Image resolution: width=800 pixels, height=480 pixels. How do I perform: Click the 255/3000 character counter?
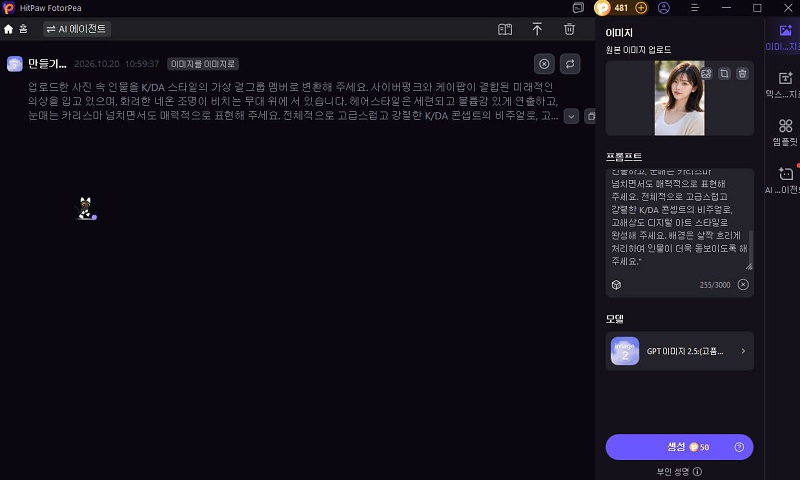tap(715, 285)
